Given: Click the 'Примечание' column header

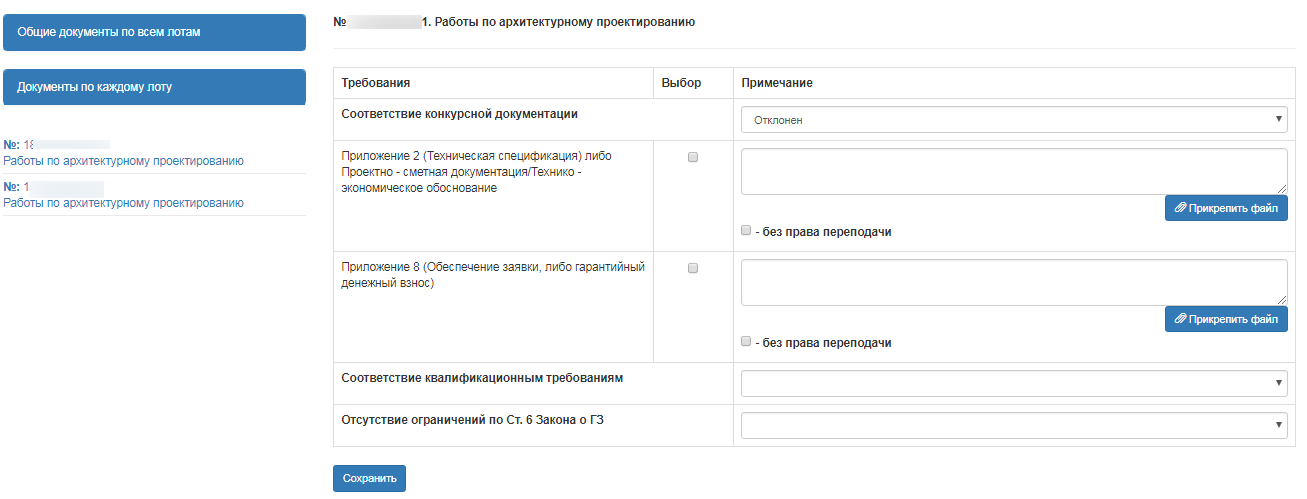Looking at the screenshot, I should coord(777,83).
